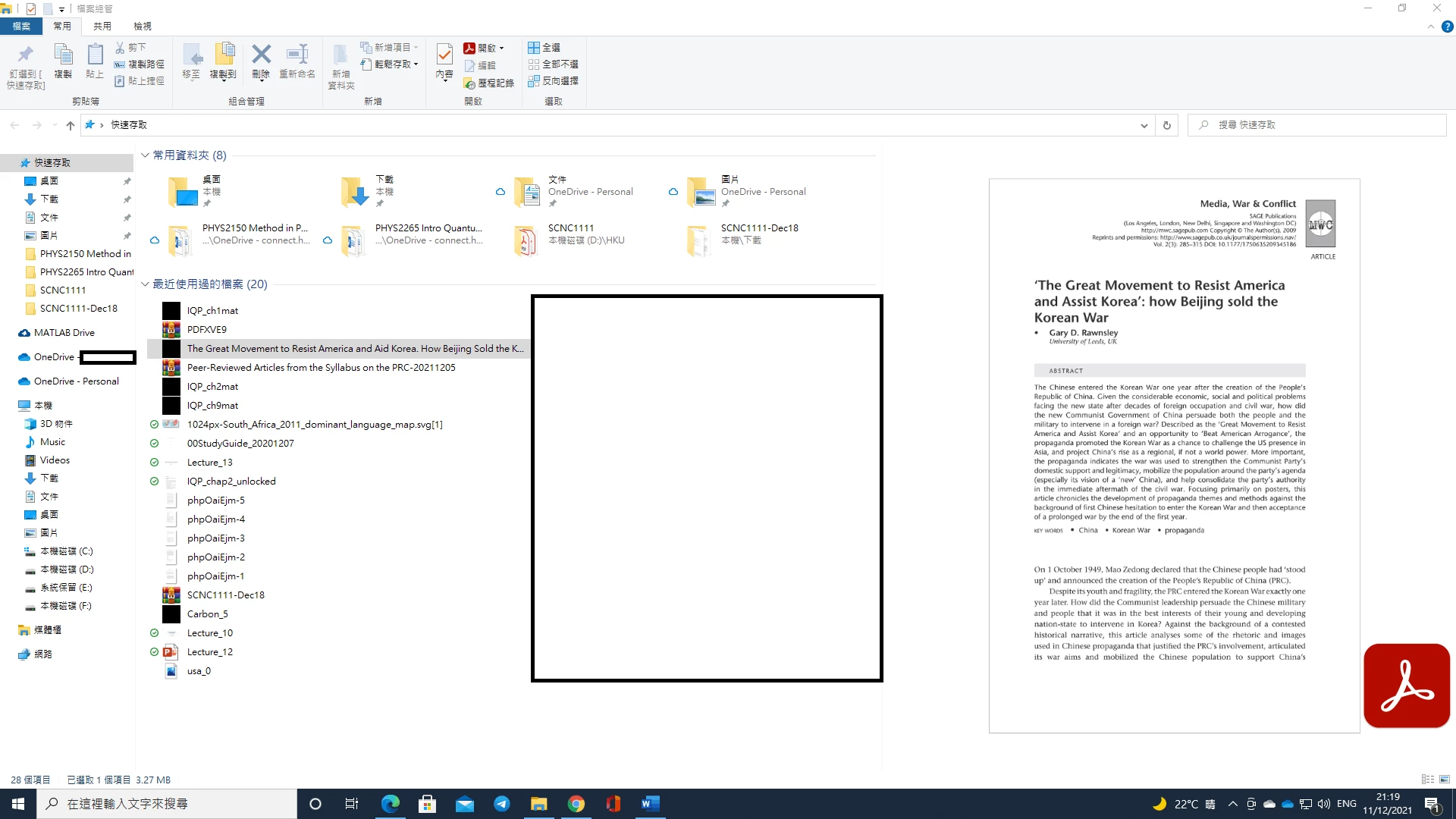Collapse the 最近使用過的檔案 (20) section

click(x=145, y=284)
